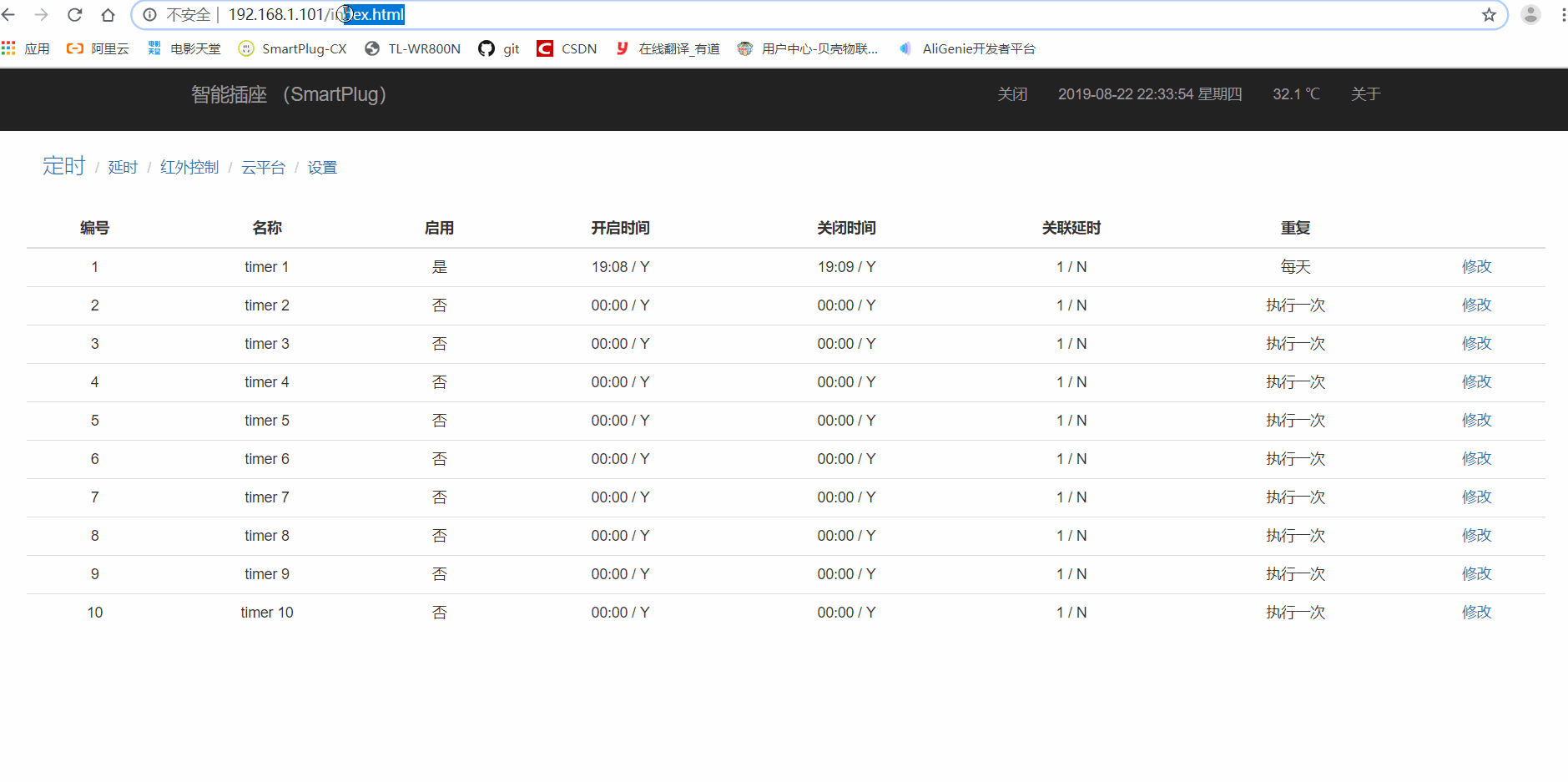Viewport: 1568px width, 782px height.
Task: Open the Apps grid bookmark
Action: (x=26, y=48)
